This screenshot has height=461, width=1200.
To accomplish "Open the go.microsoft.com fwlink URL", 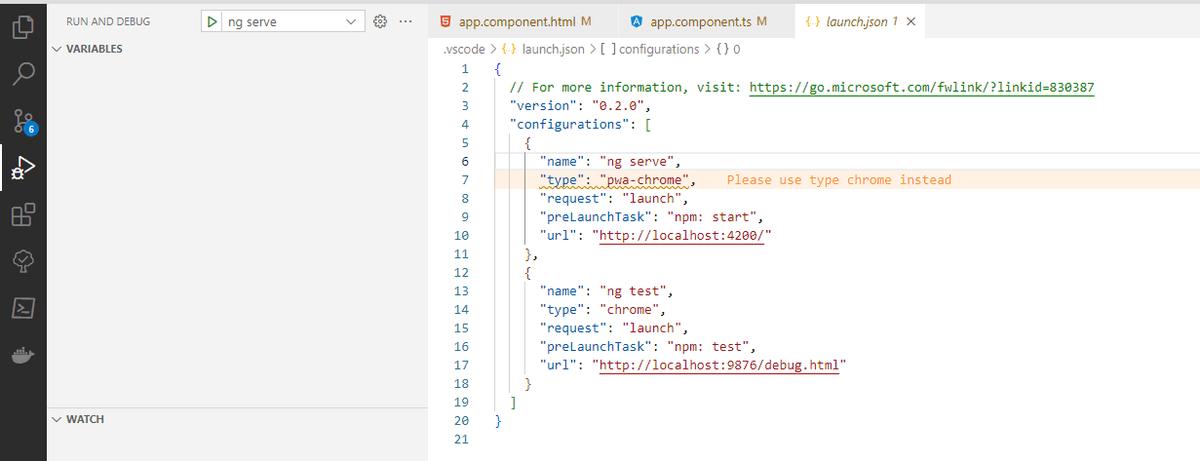I will (921, 88).
